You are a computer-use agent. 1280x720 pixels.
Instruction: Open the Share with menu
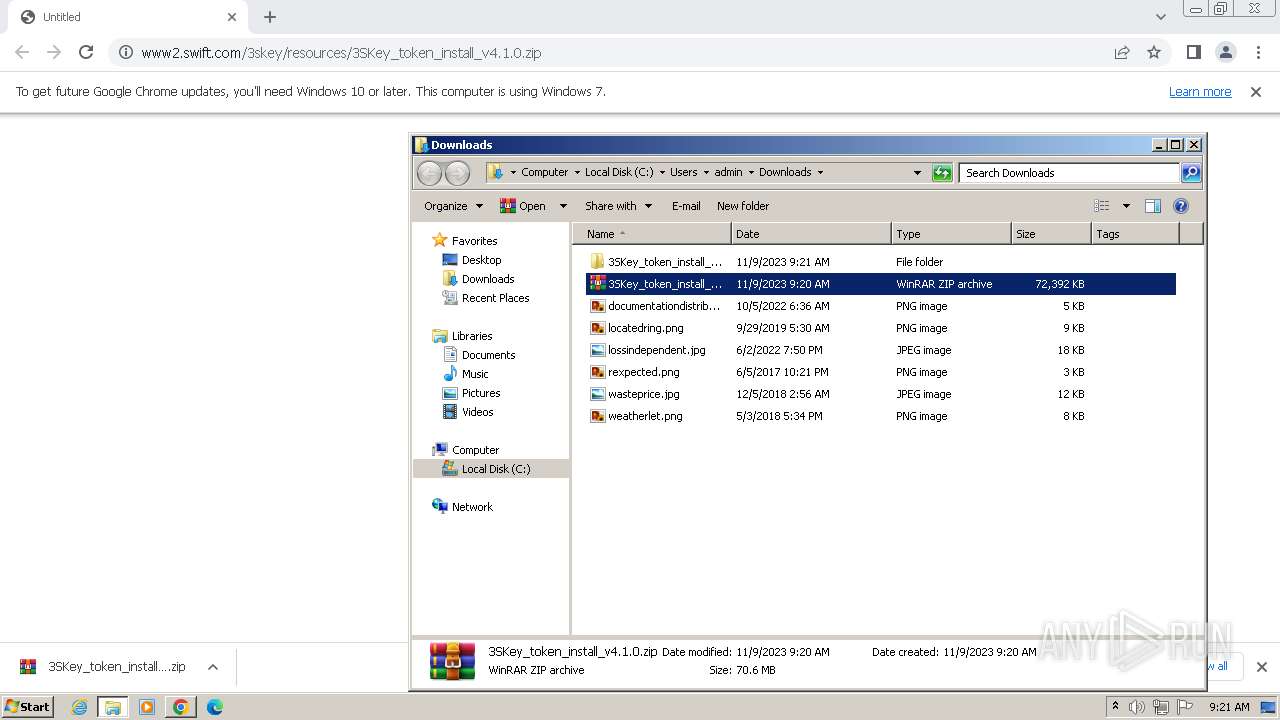[x=618, y=206]
